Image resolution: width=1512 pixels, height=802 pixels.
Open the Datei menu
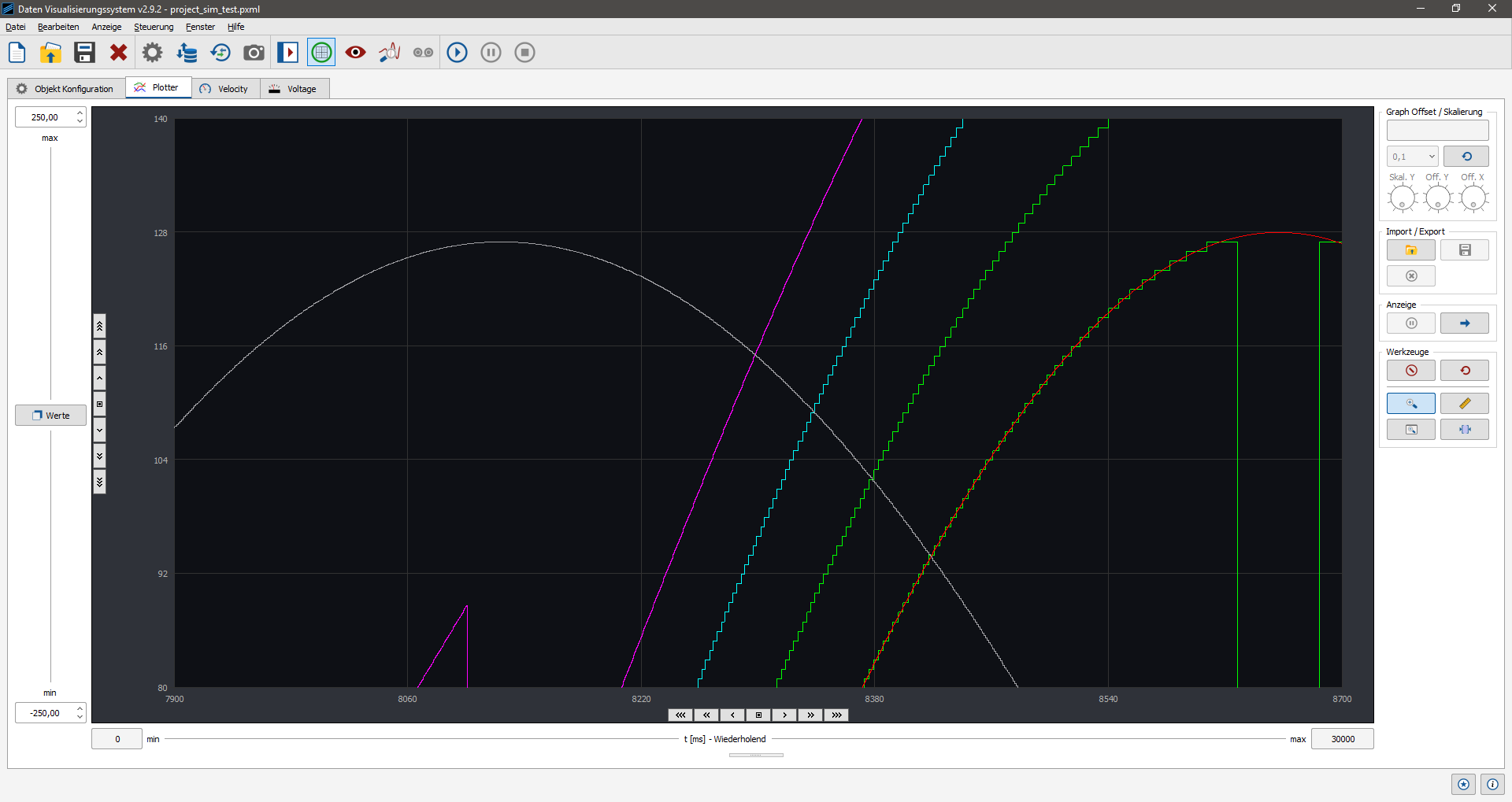pyautogui.click(x=16, y=27)
